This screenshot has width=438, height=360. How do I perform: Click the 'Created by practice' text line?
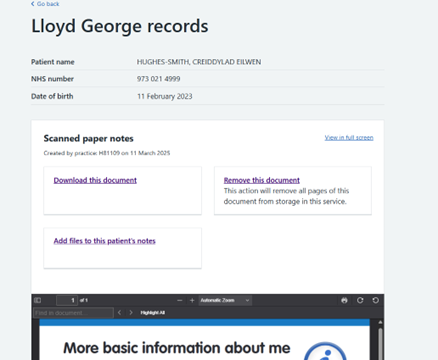click(x=107, y=153)
